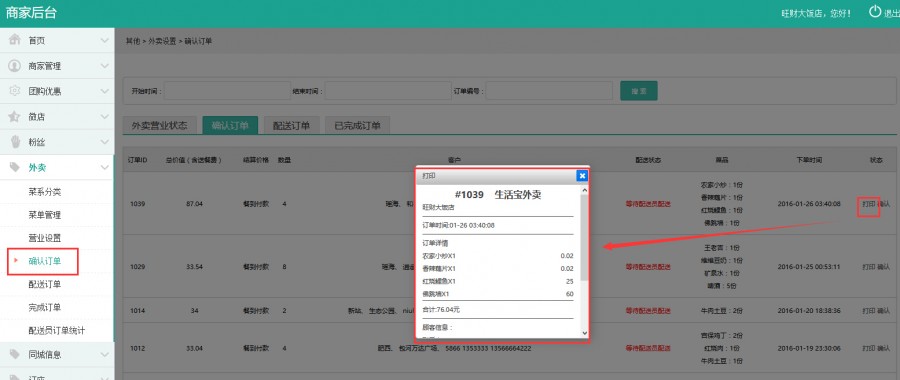Select the 确认订单 tab

click(x=230, y=126)
